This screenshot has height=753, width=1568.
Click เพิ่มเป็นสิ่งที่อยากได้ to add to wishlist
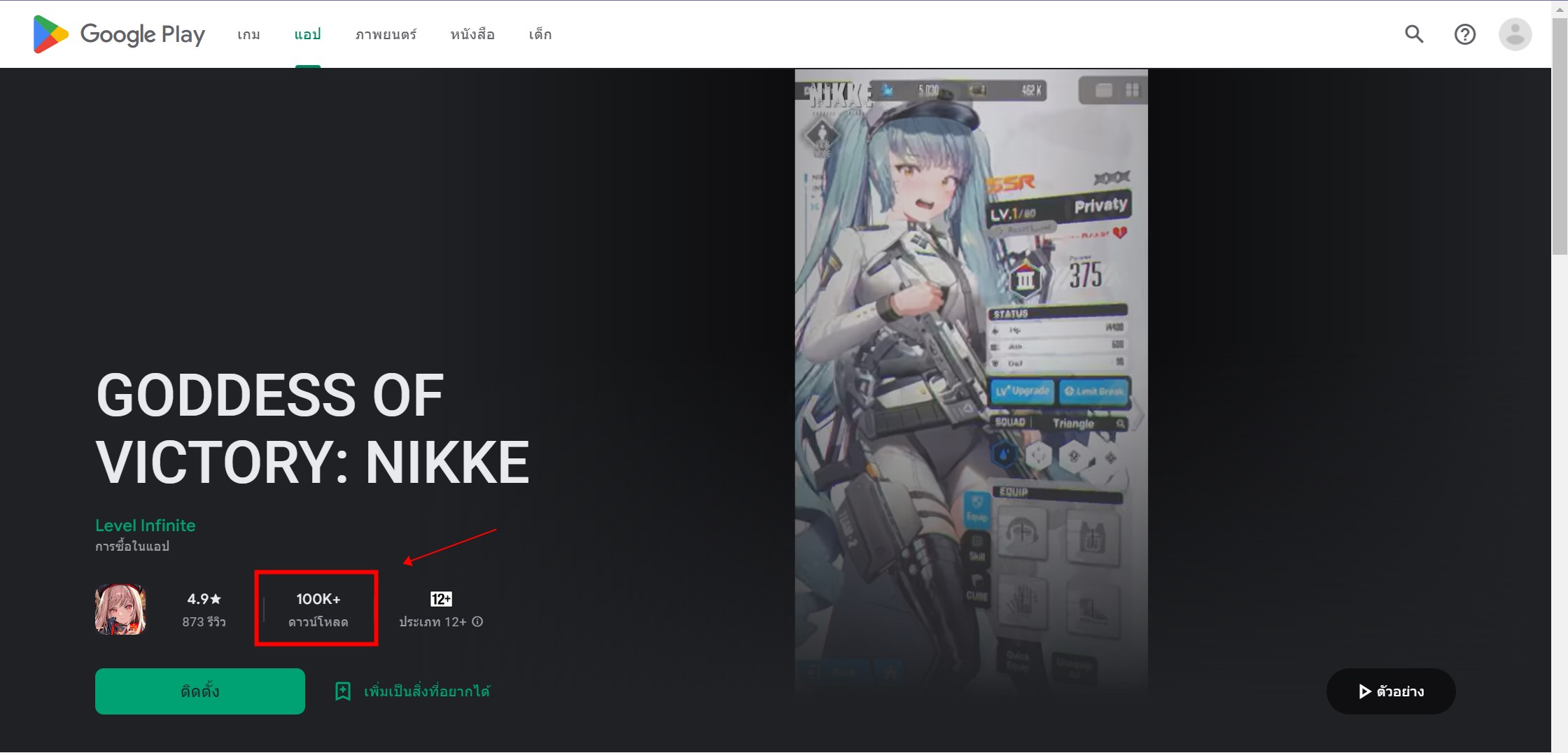click(x=428, y=691)
